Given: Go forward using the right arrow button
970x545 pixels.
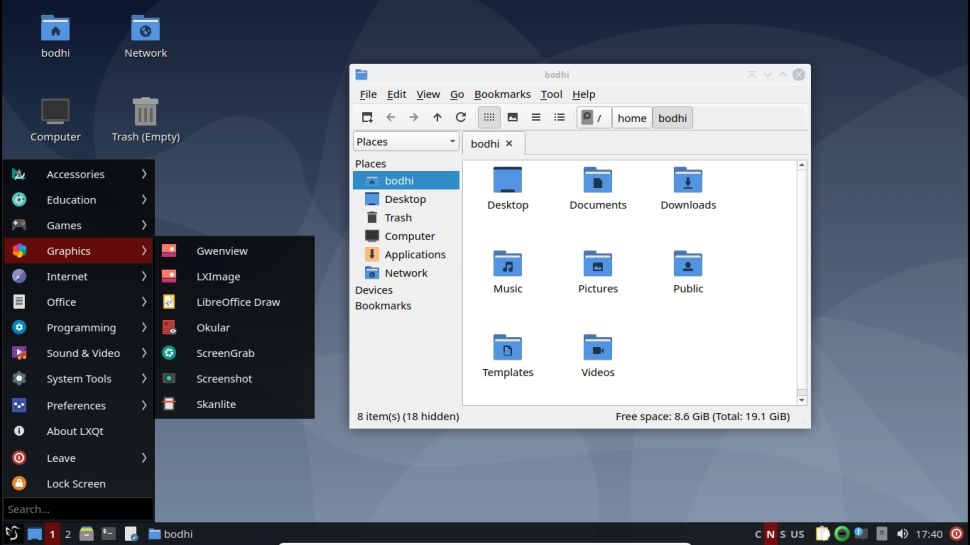Looking at the screenshot, I should (414, 118).
